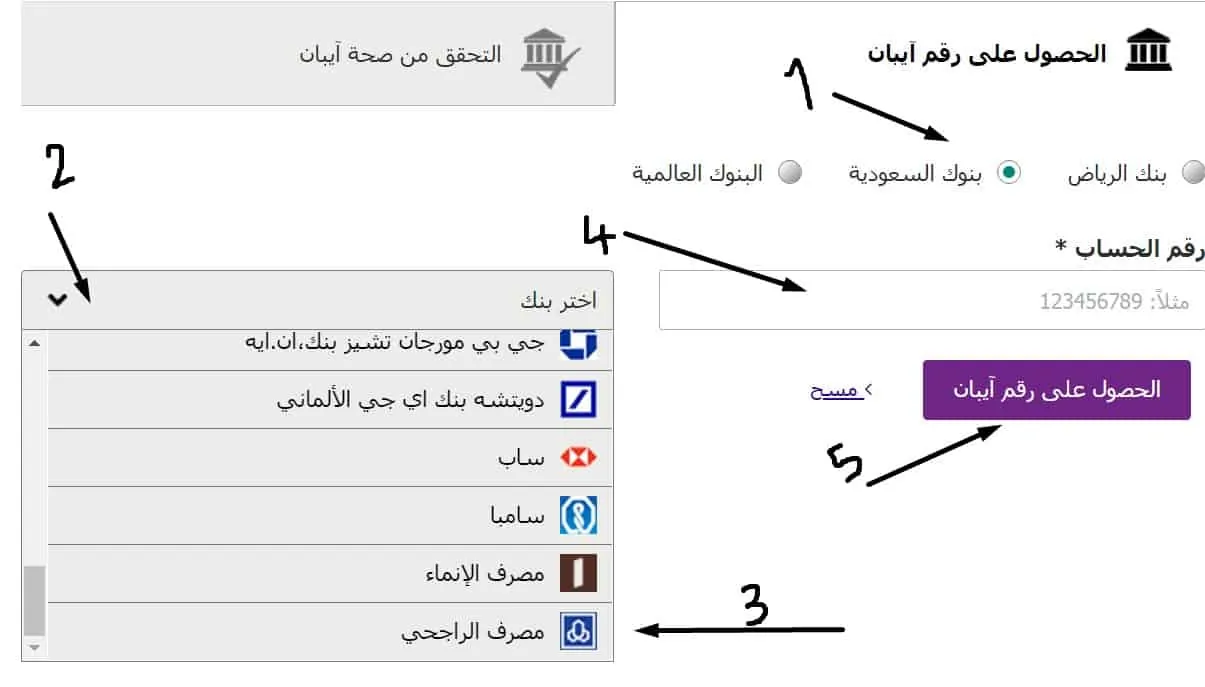1205x687 pixels.
Task: Click the Alinma (مصرف الإنماء) brown logo
Action: coord(578,574)
